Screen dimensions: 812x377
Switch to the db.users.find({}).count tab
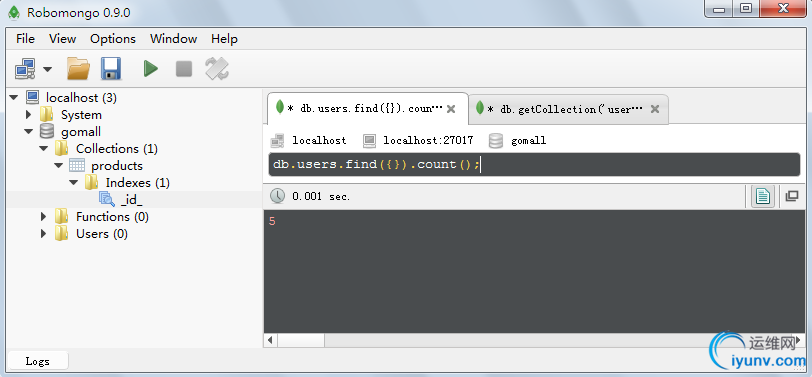[367, 109]
